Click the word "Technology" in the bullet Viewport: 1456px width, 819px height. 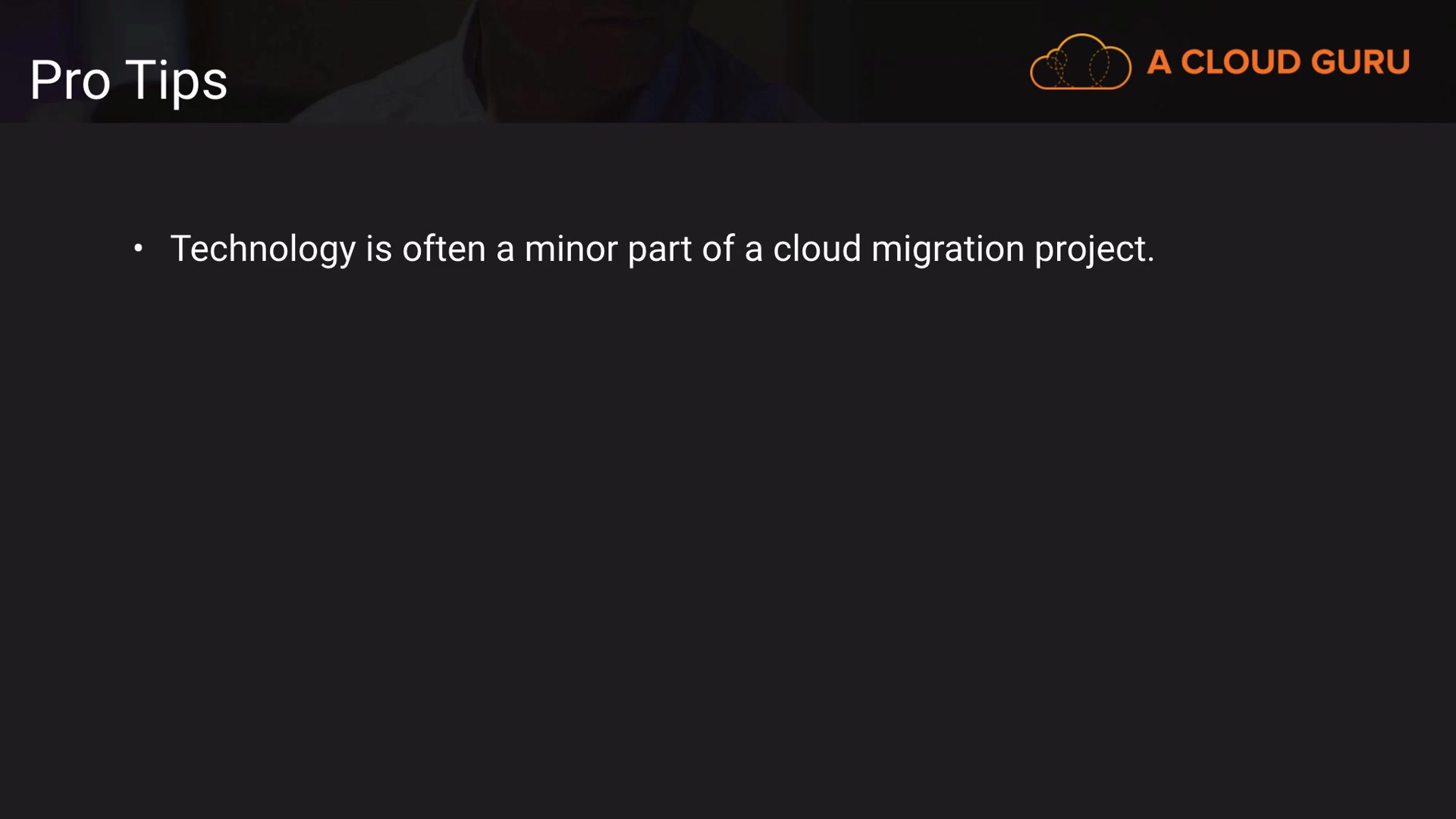pyautogui.click(x=262, y=249)
